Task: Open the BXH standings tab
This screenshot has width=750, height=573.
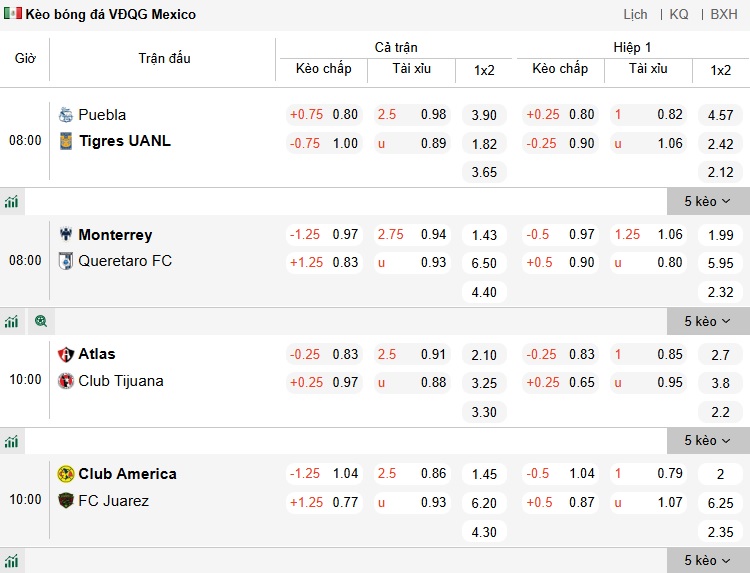Action: [724, 15]
